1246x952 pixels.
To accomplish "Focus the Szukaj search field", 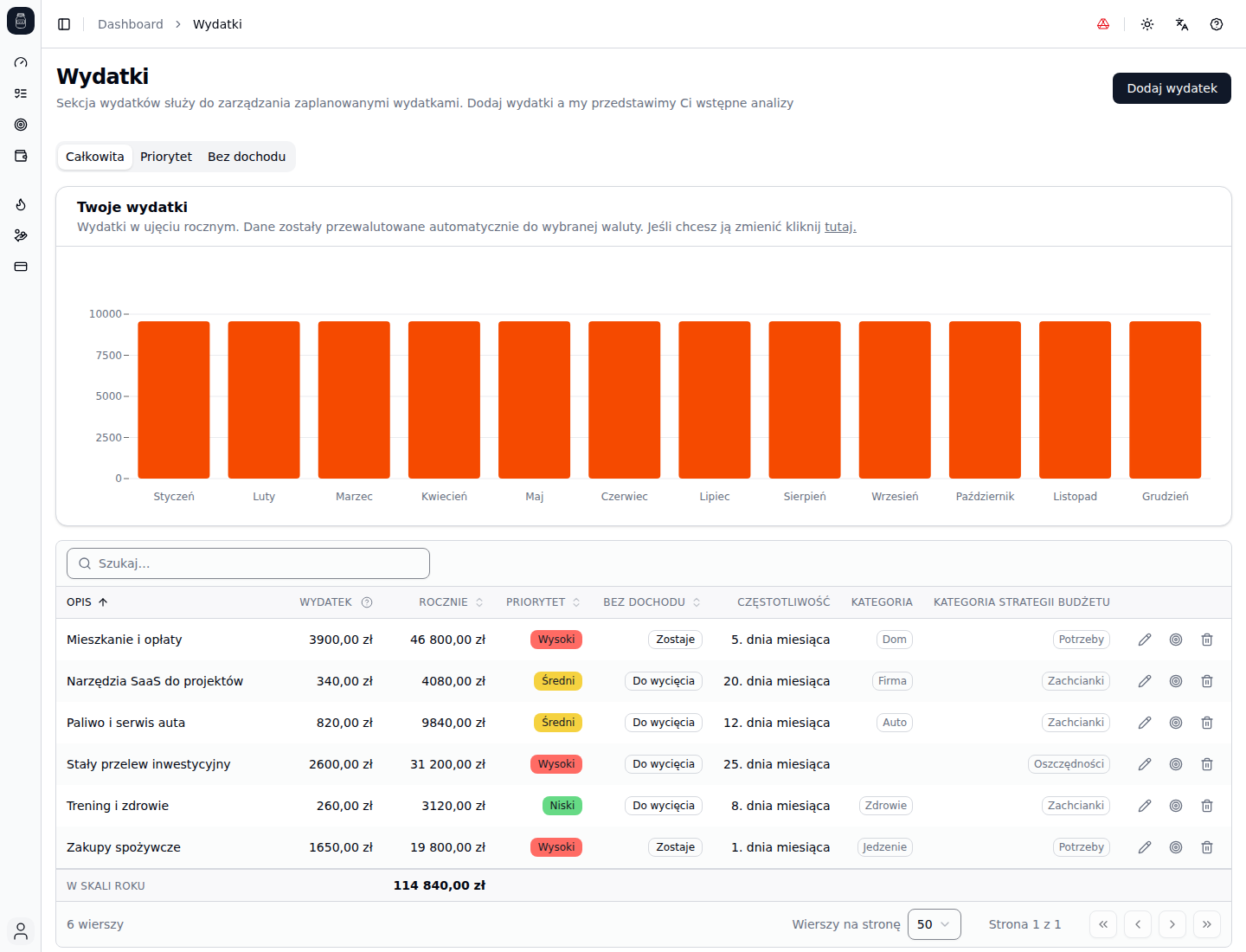I will [x=248, y=563].
